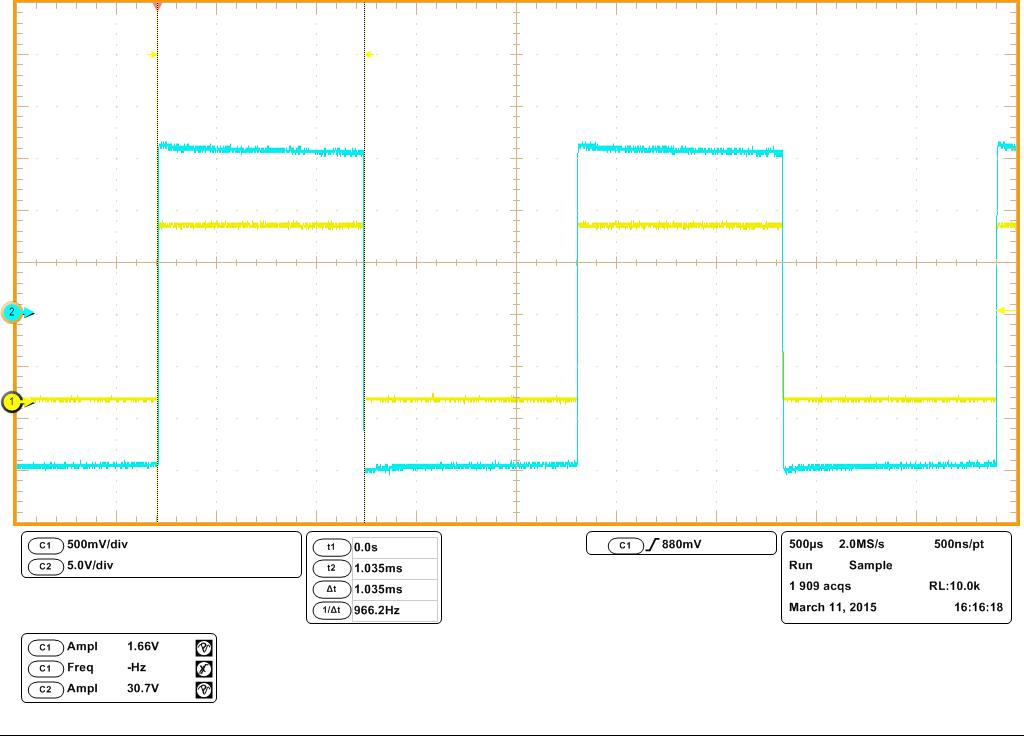
Task: Select the 5.0V/div scale value
Action: click(90, 566)
